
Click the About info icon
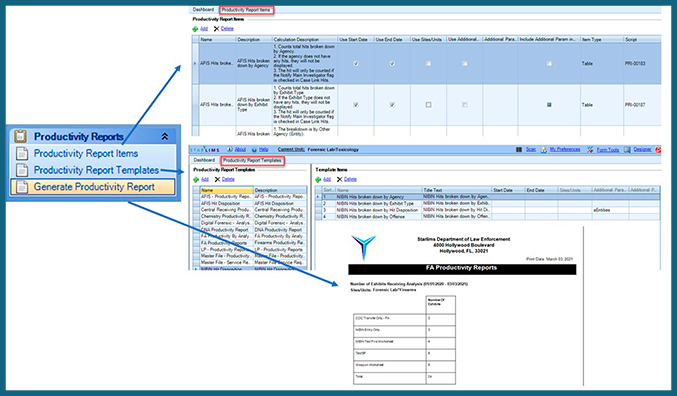pyautogui.click(x=230, y=149)
